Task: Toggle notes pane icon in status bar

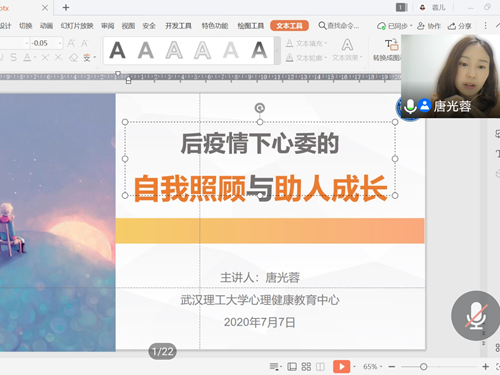Action: tap(274, 367)
